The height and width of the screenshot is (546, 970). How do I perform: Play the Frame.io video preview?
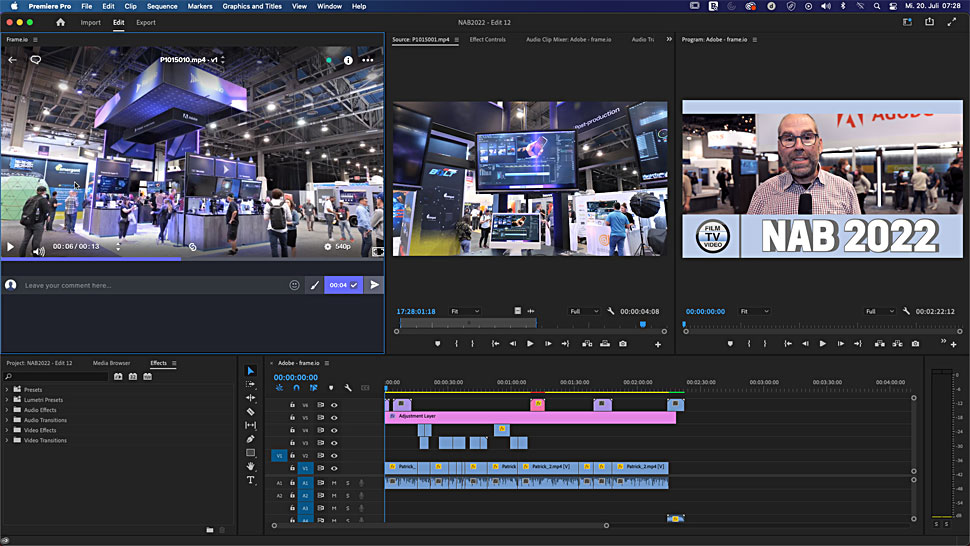11,247
